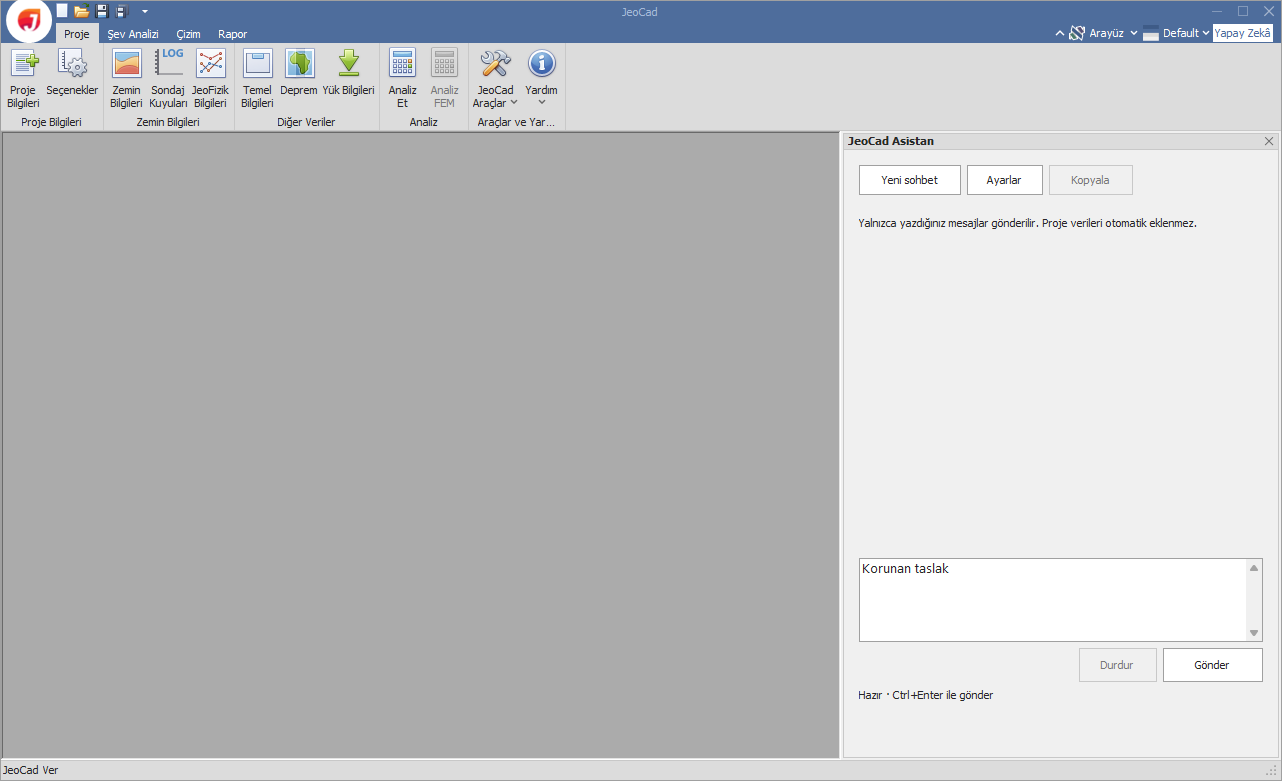Open the Arayüz interface dropdown
The image size is (1282, 781).
pos(1103,33)
